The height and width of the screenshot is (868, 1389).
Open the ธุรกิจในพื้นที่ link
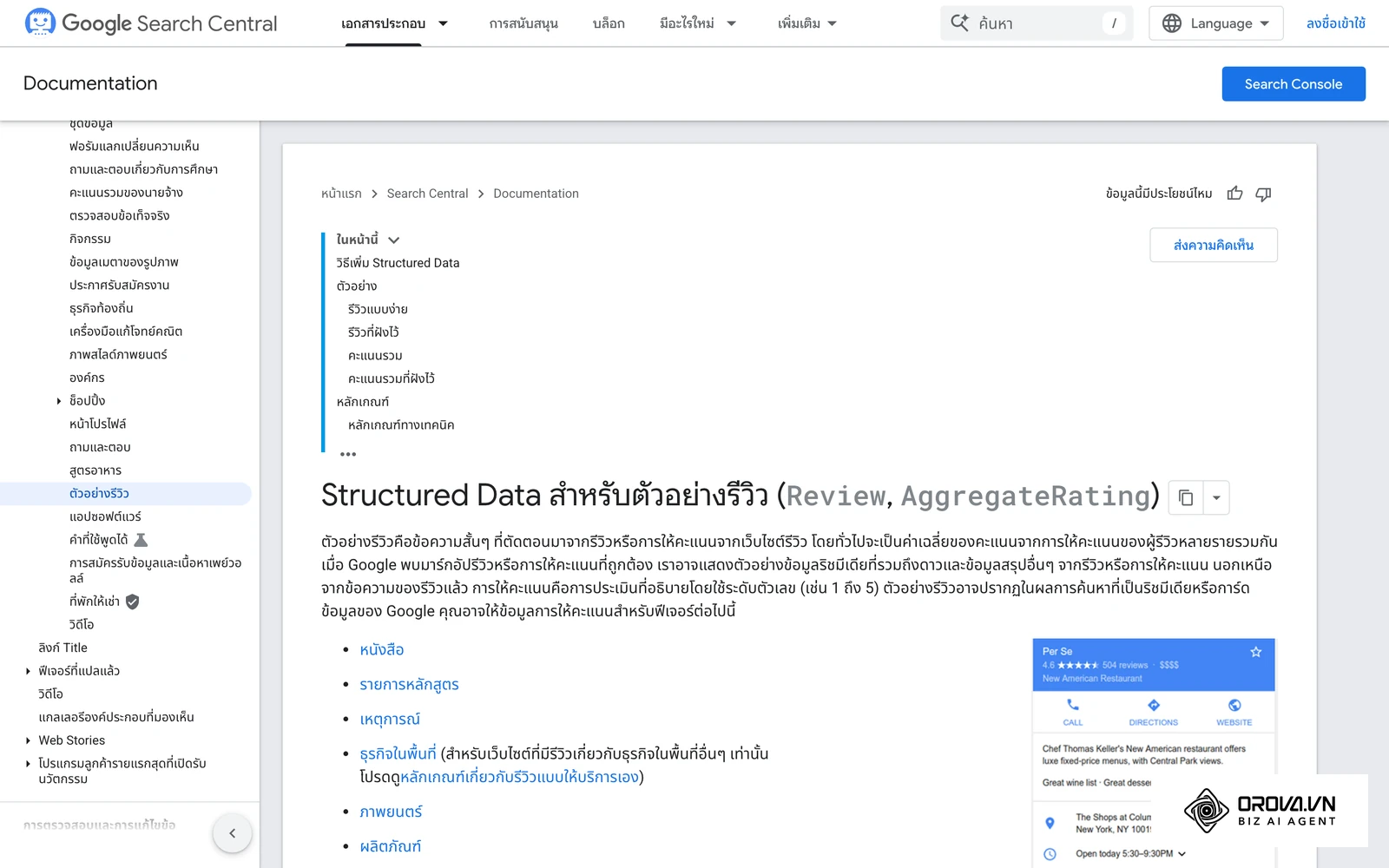pyautogui.click(x=398, y=753)
